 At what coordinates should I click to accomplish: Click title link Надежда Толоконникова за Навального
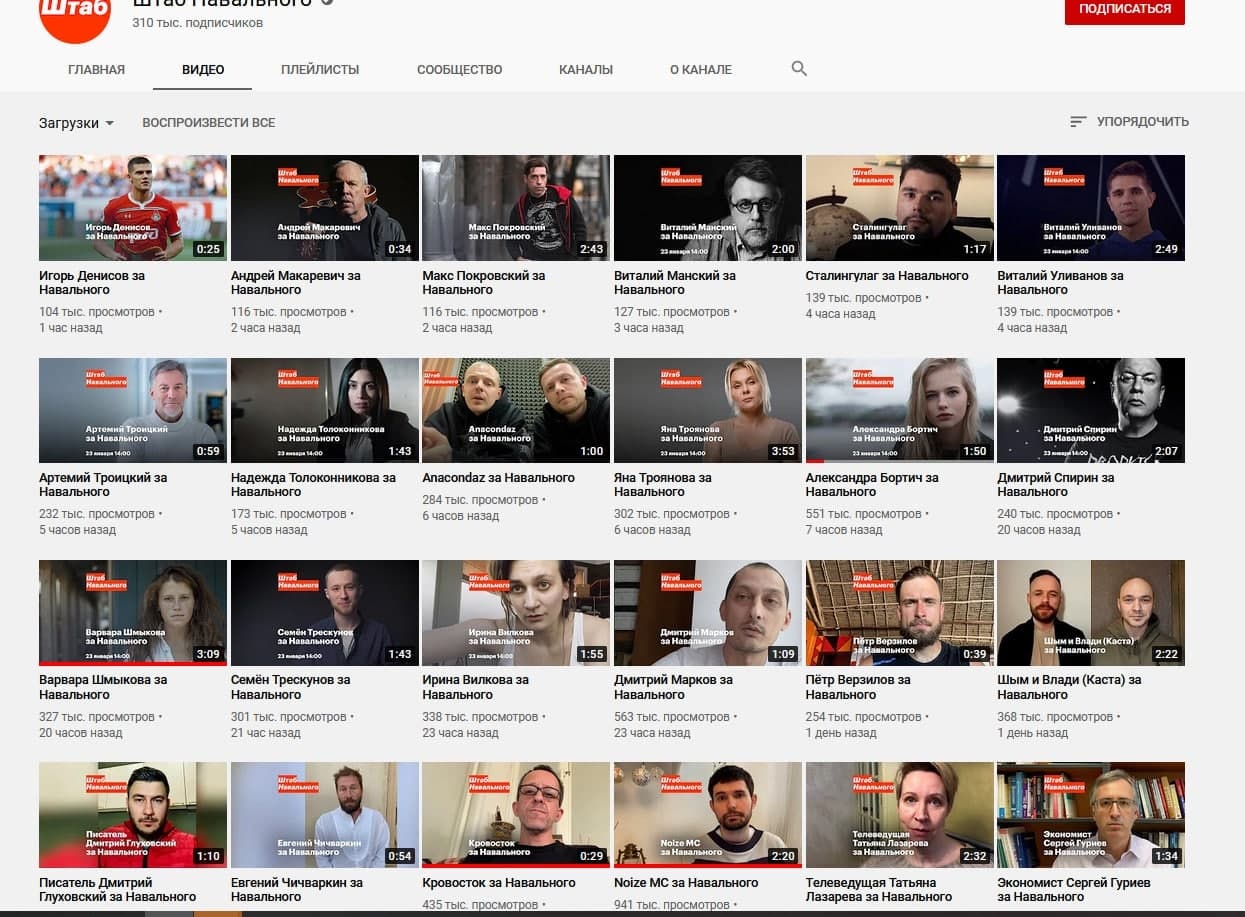(x=313, y=485)
